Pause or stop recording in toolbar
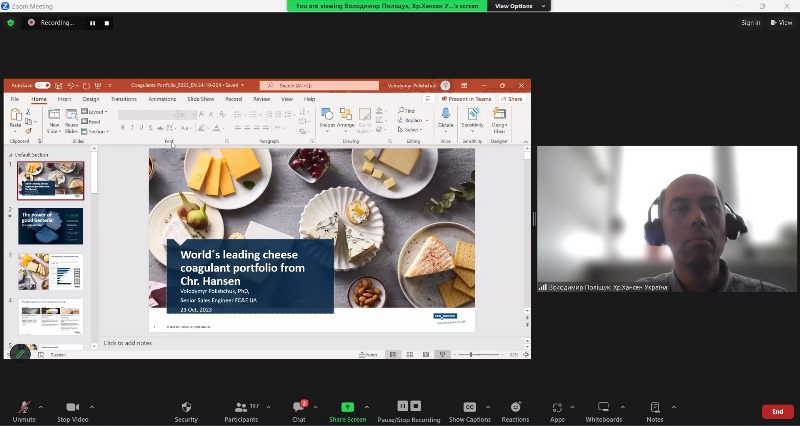This screenshot has width=800, height=426. [x=410, y=410]
